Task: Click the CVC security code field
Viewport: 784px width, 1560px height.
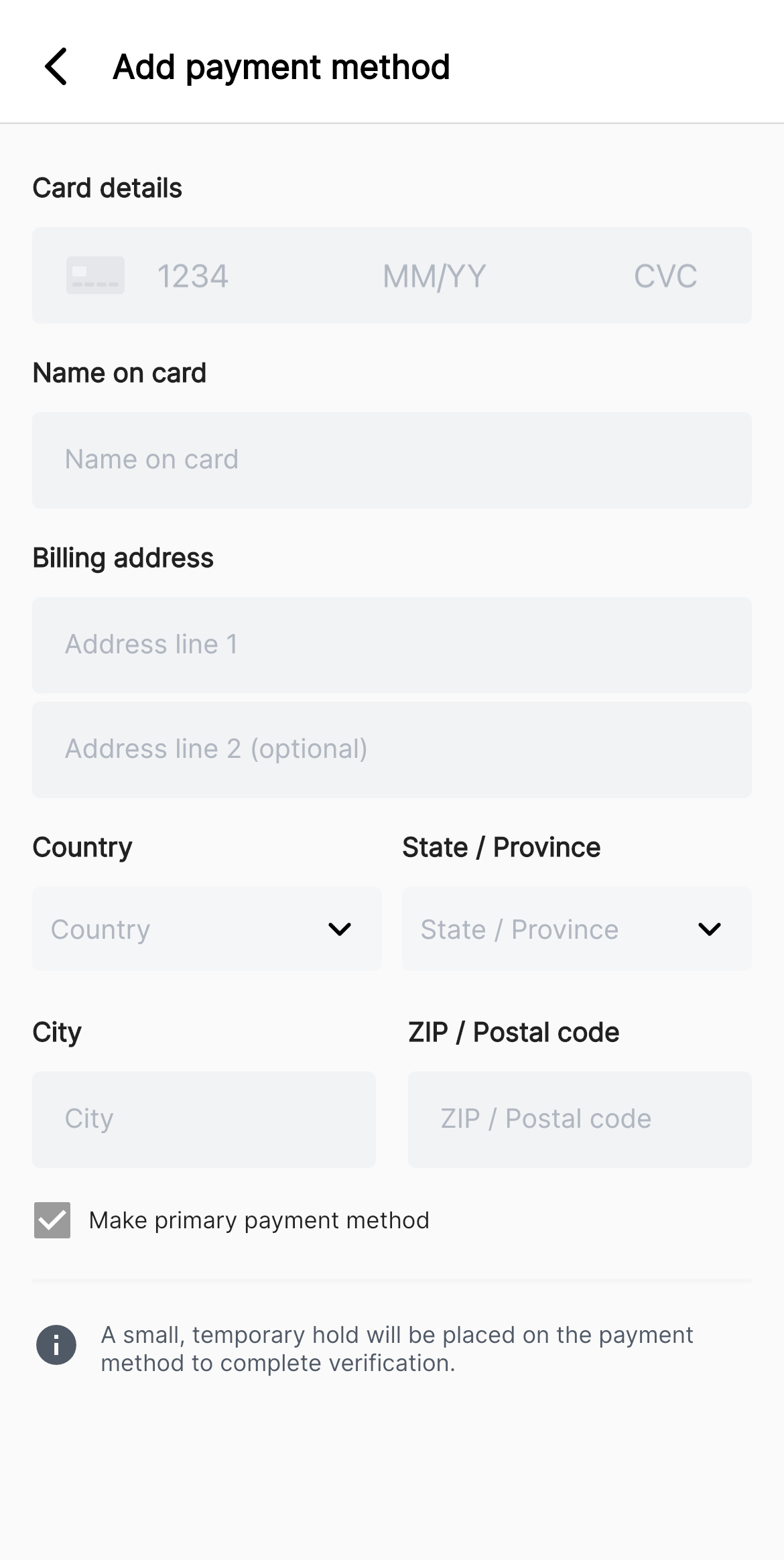Action: coord(665,276)
